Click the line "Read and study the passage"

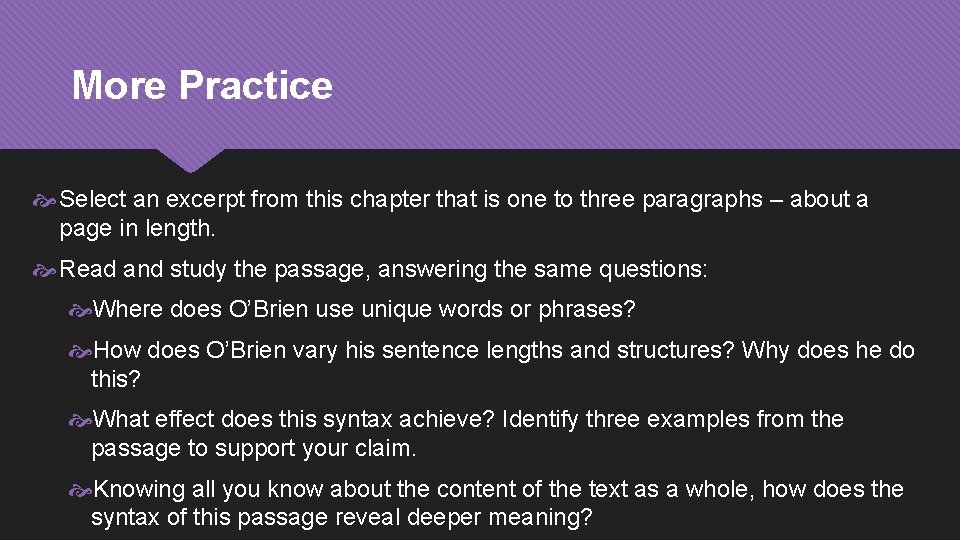pyautogui.click(x=250, y=270)
